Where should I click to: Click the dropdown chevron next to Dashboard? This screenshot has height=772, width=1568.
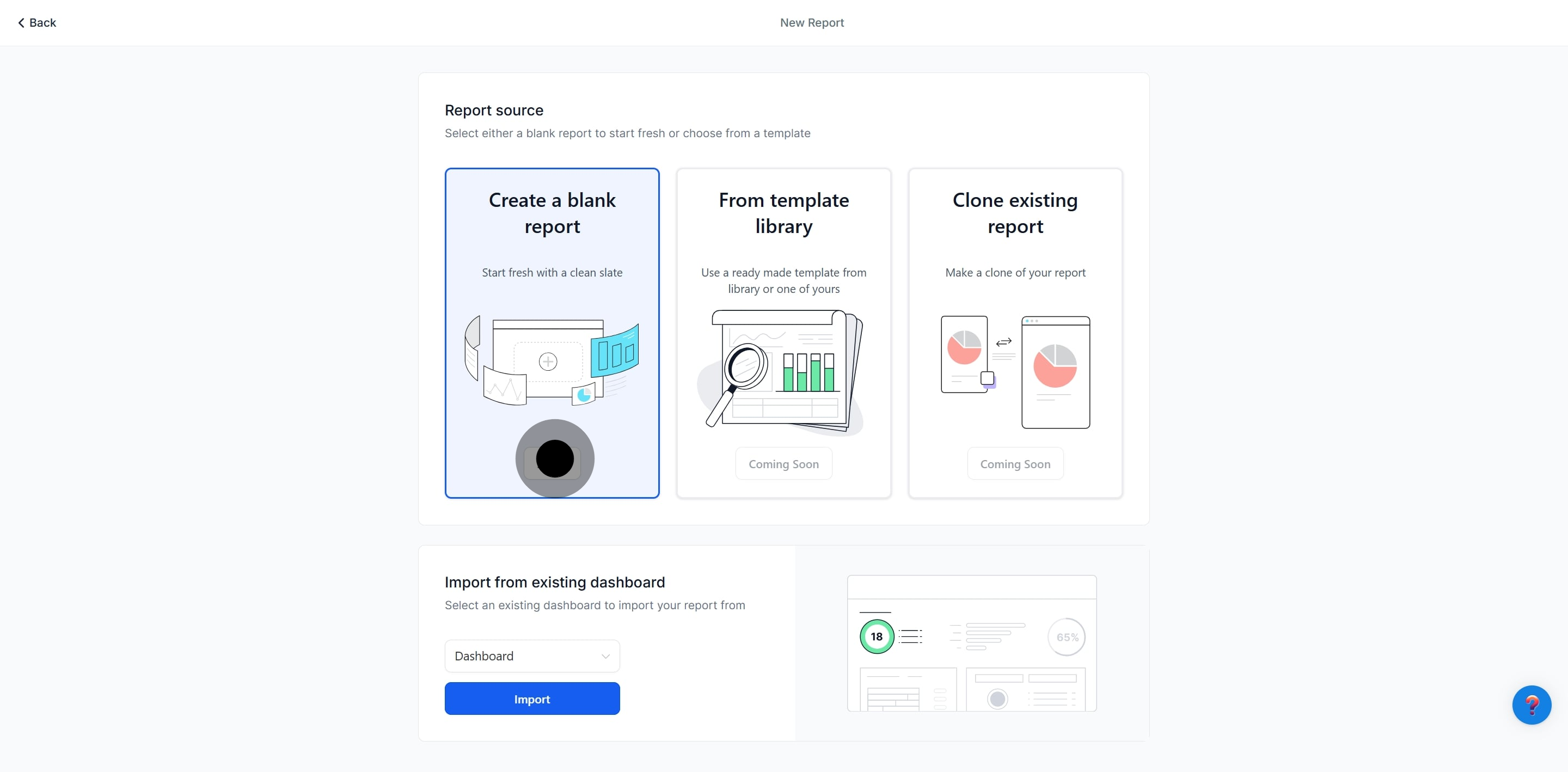[605, 655]
